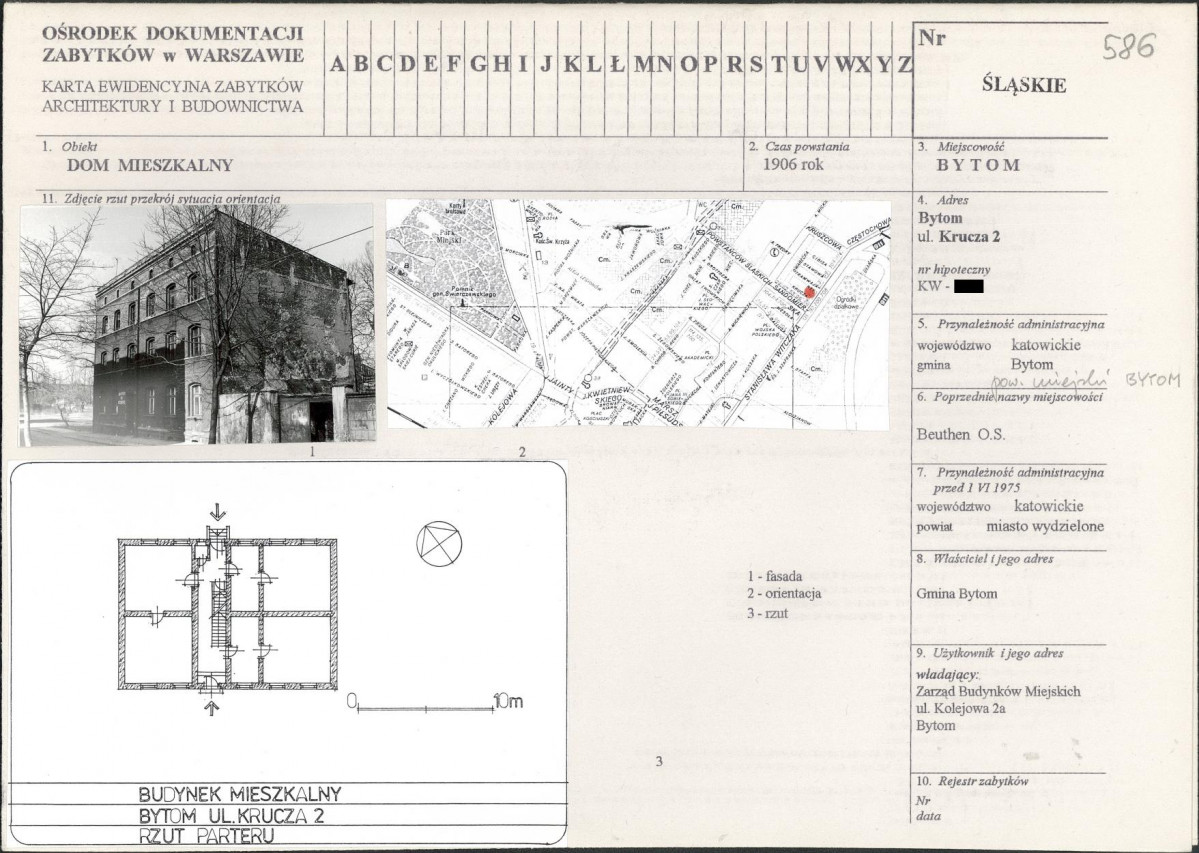Click the 0 to 10m scale bar
Screen dimensions: 1199x853
(x=434, y=702)
